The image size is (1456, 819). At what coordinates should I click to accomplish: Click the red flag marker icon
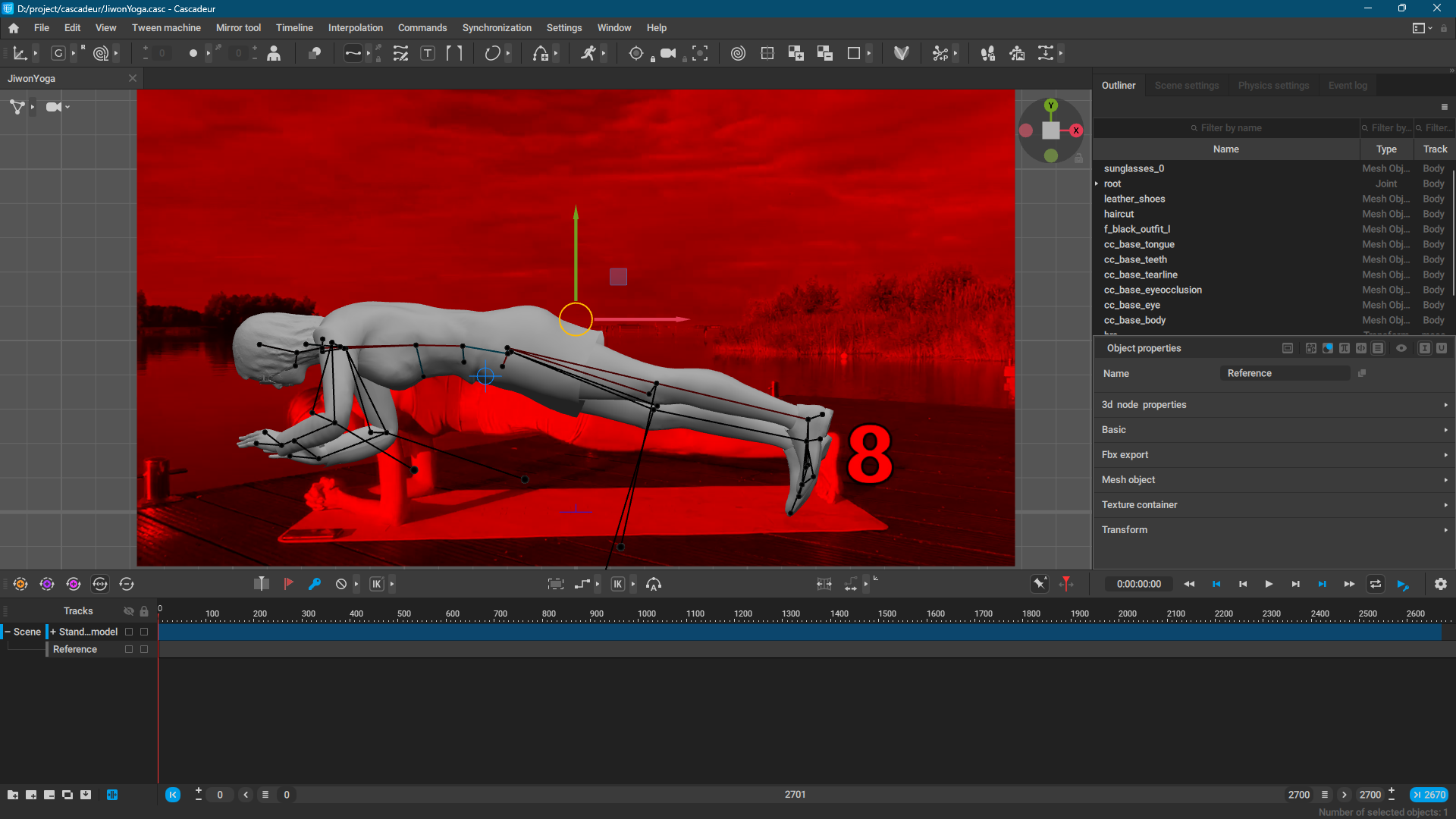[x=288, y=584]
